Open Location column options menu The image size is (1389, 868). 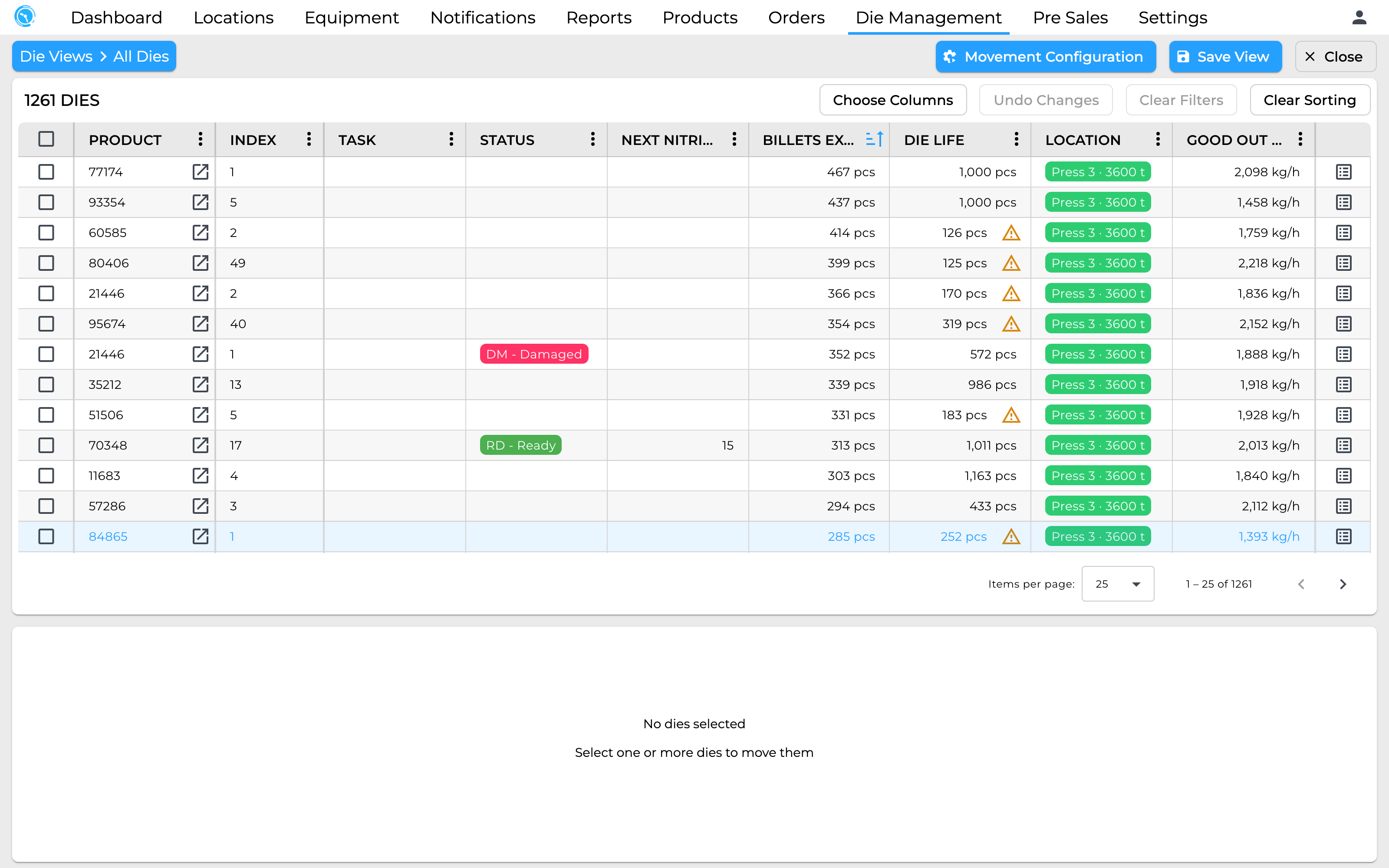1158,139
